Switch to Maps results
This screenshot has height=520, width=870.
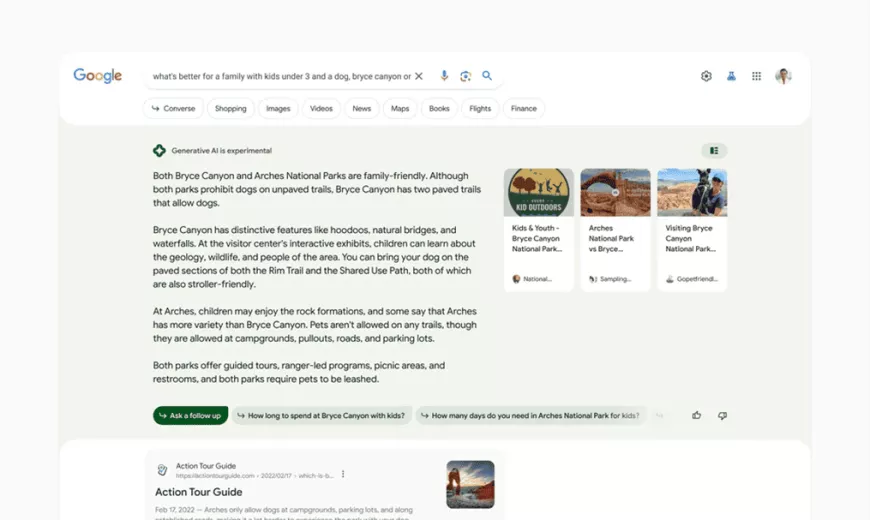pos(399,108)
